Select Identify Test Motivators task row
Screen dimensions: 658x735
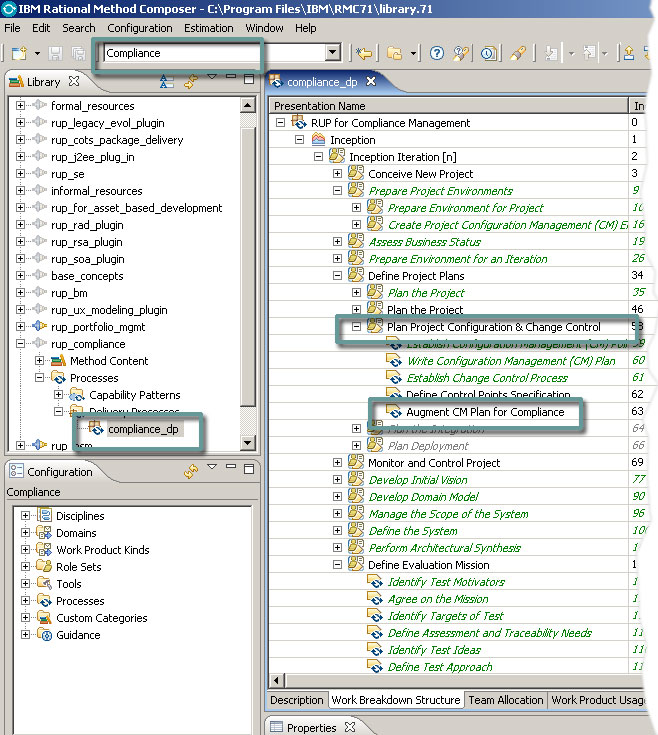coord(446,582)
